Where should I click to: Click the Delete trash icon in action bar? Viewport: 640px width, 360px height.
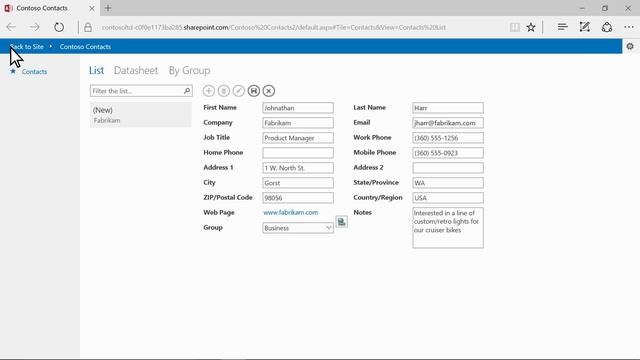tap(224, 91)
